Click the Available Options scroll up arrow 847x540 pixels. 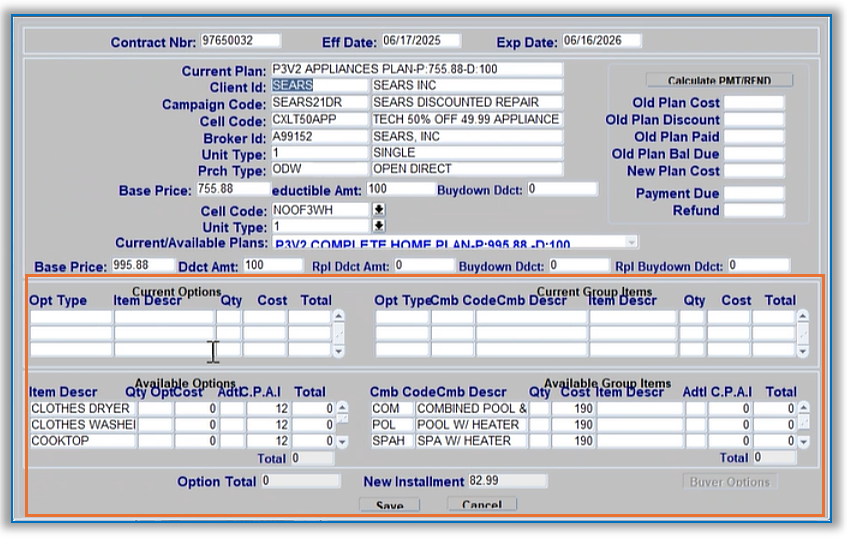[342, 407]
